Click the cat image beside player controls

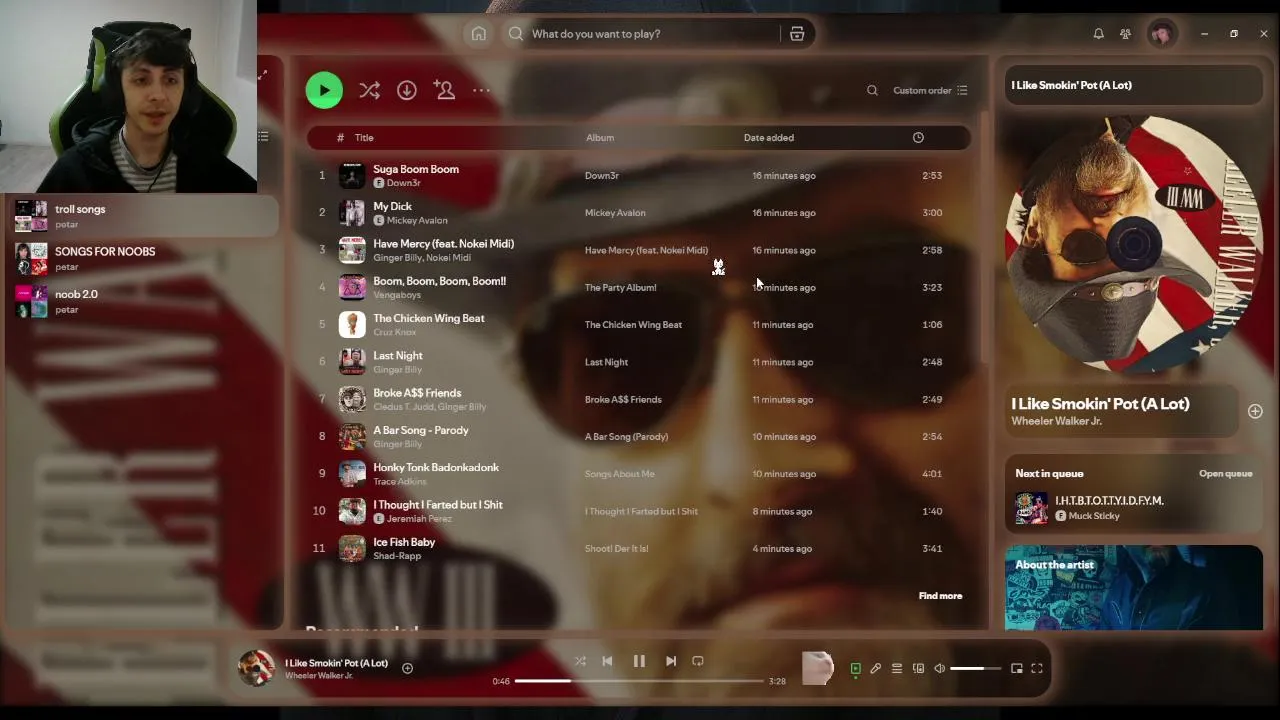click(818, 668)
